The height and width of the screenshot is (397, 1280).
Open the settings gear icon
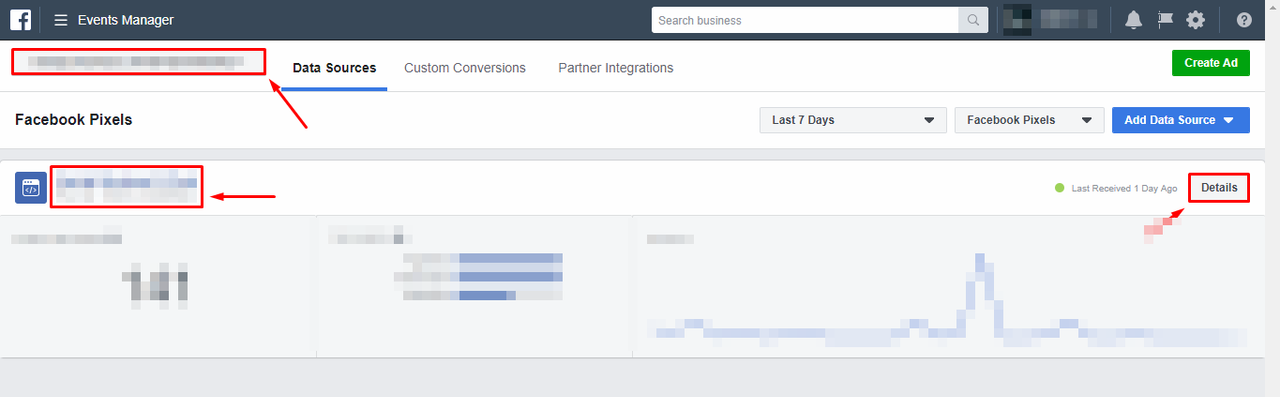(x=1195, y=20)
